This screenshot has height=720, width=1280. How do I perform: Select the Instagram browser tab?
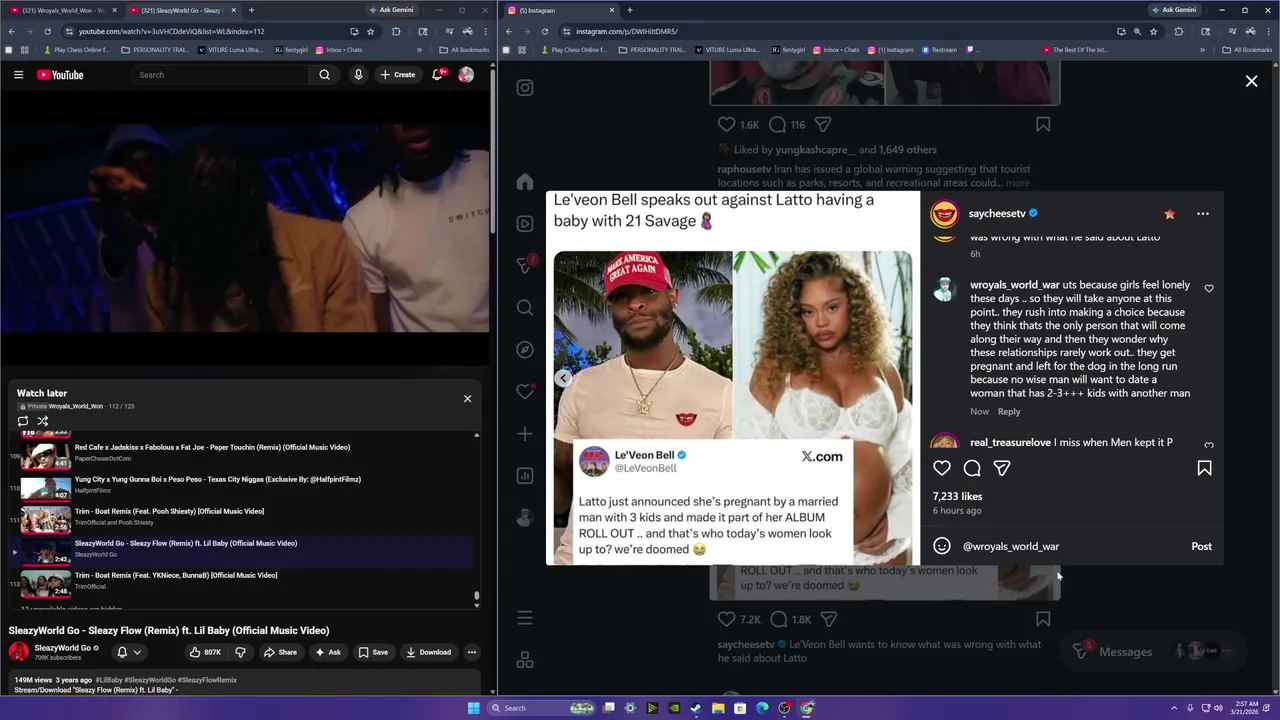[x=558, y=10]
